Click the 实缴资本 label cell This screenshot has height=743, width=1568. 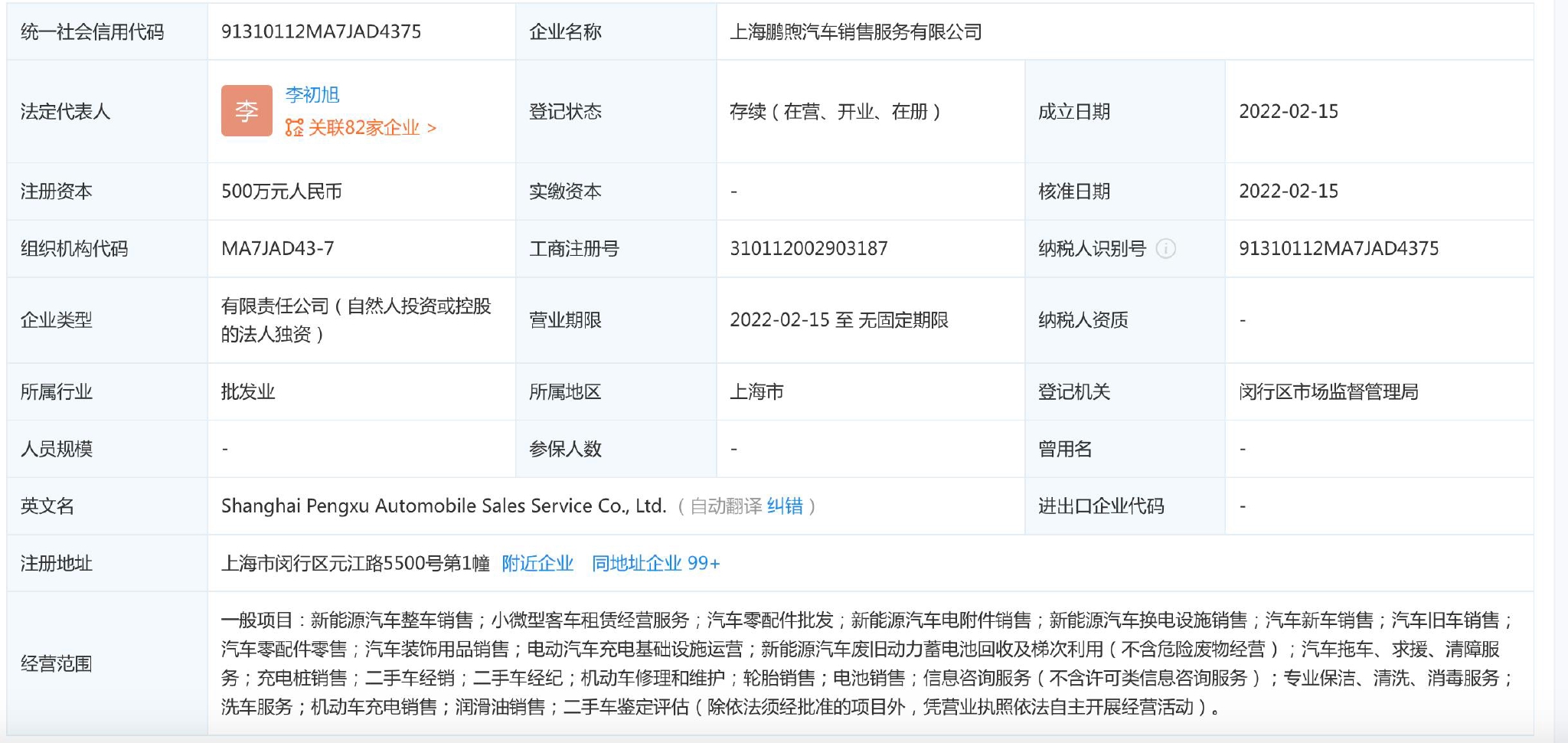click(x=616, y=191)
